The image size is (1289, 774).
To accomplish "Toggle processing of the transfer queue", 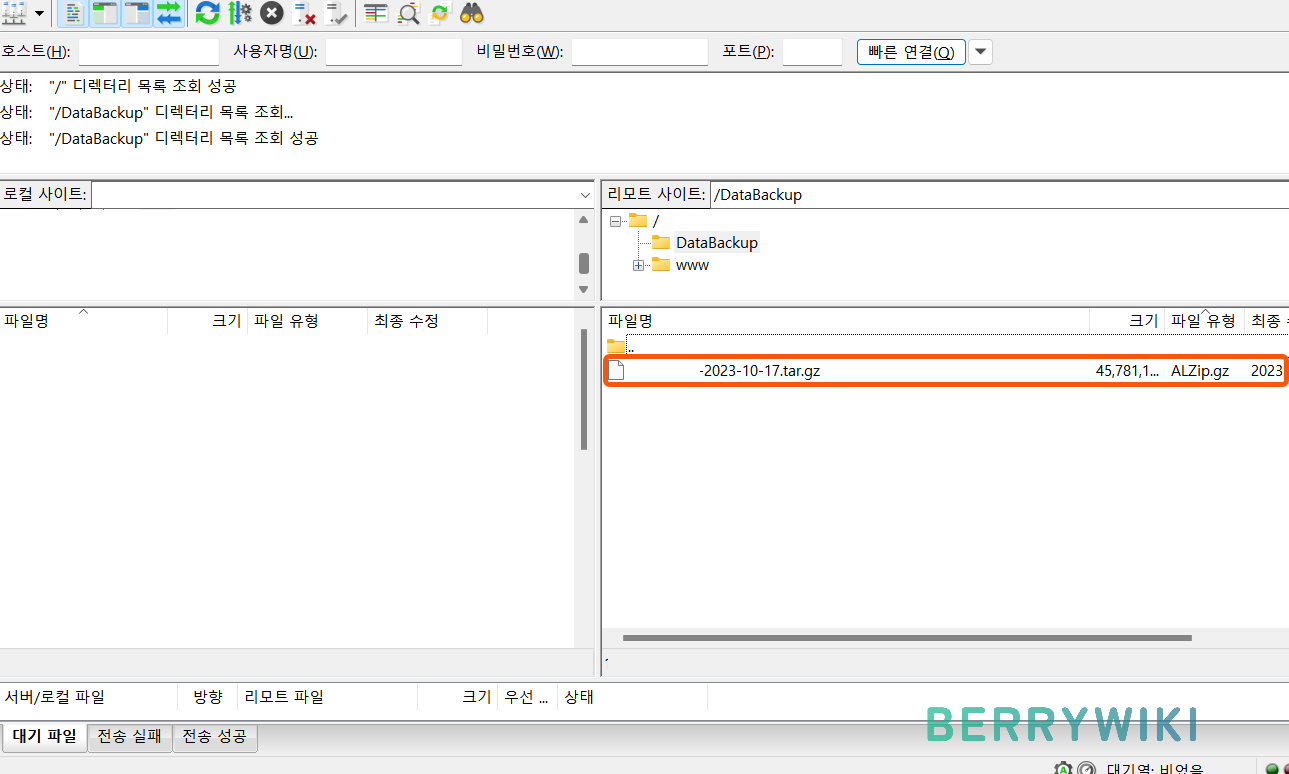I will click(240, 13).
